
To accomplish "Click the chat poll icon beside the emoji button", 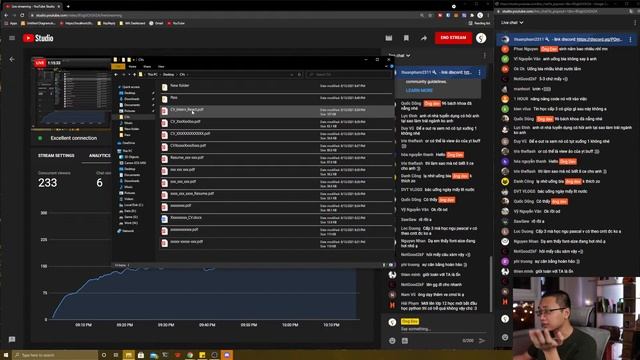I will (x=405, y=340).
